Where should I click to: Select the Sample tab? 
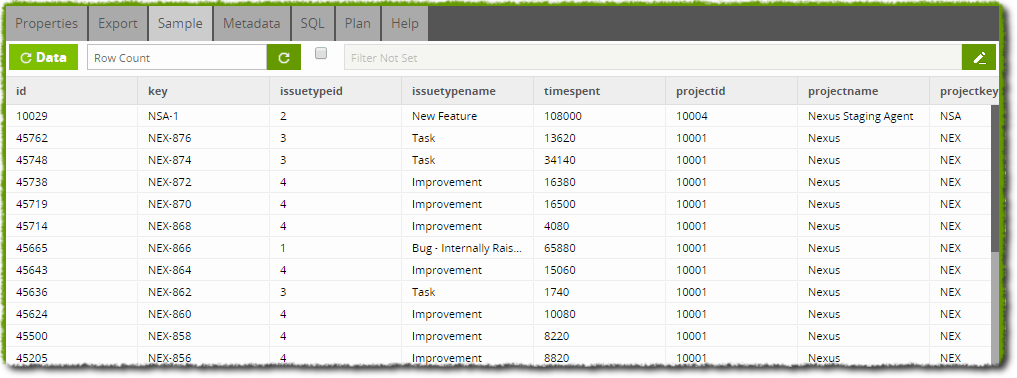point(180,23)
